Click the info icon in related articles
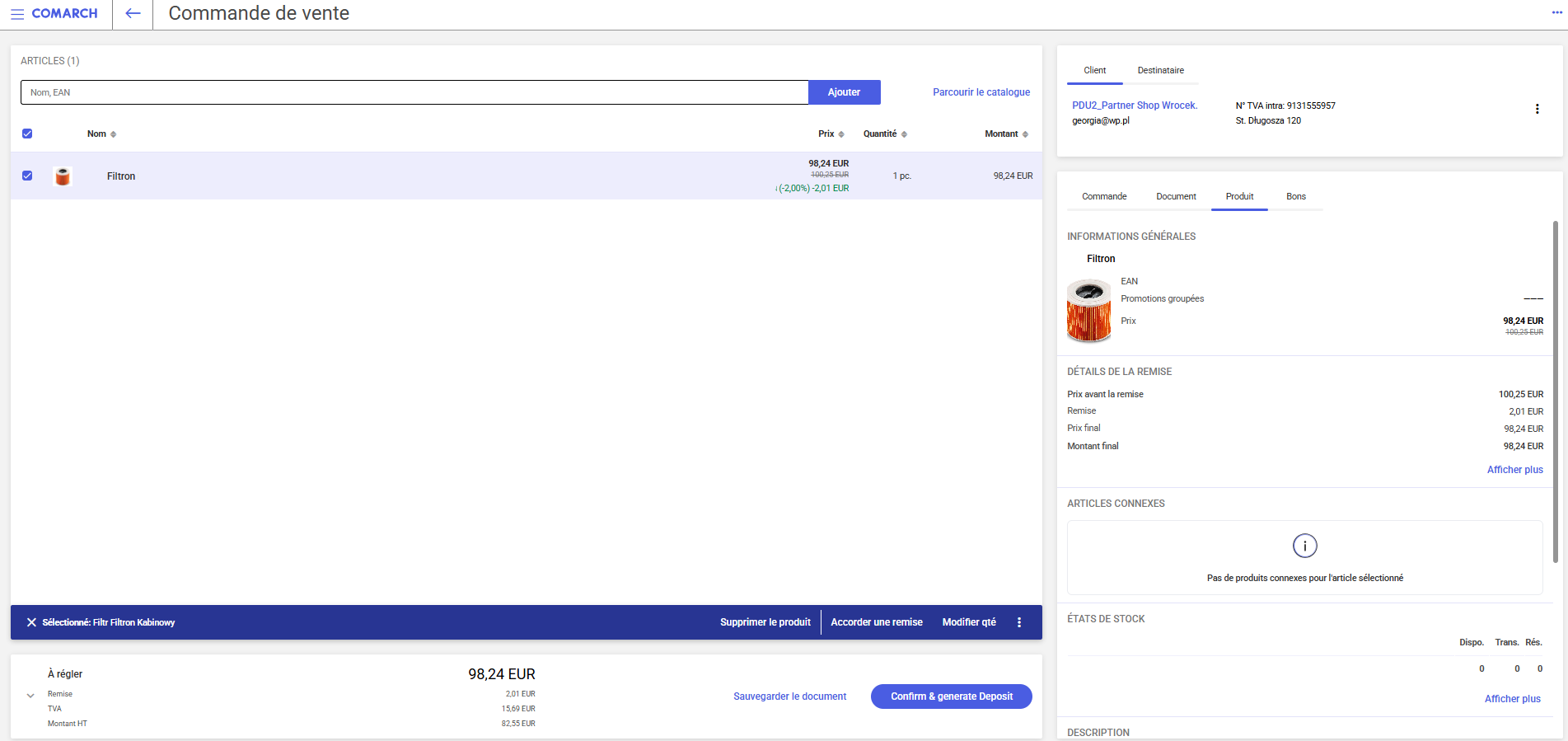Viewport: 1568px width, 741px height. pos(1304,546)
